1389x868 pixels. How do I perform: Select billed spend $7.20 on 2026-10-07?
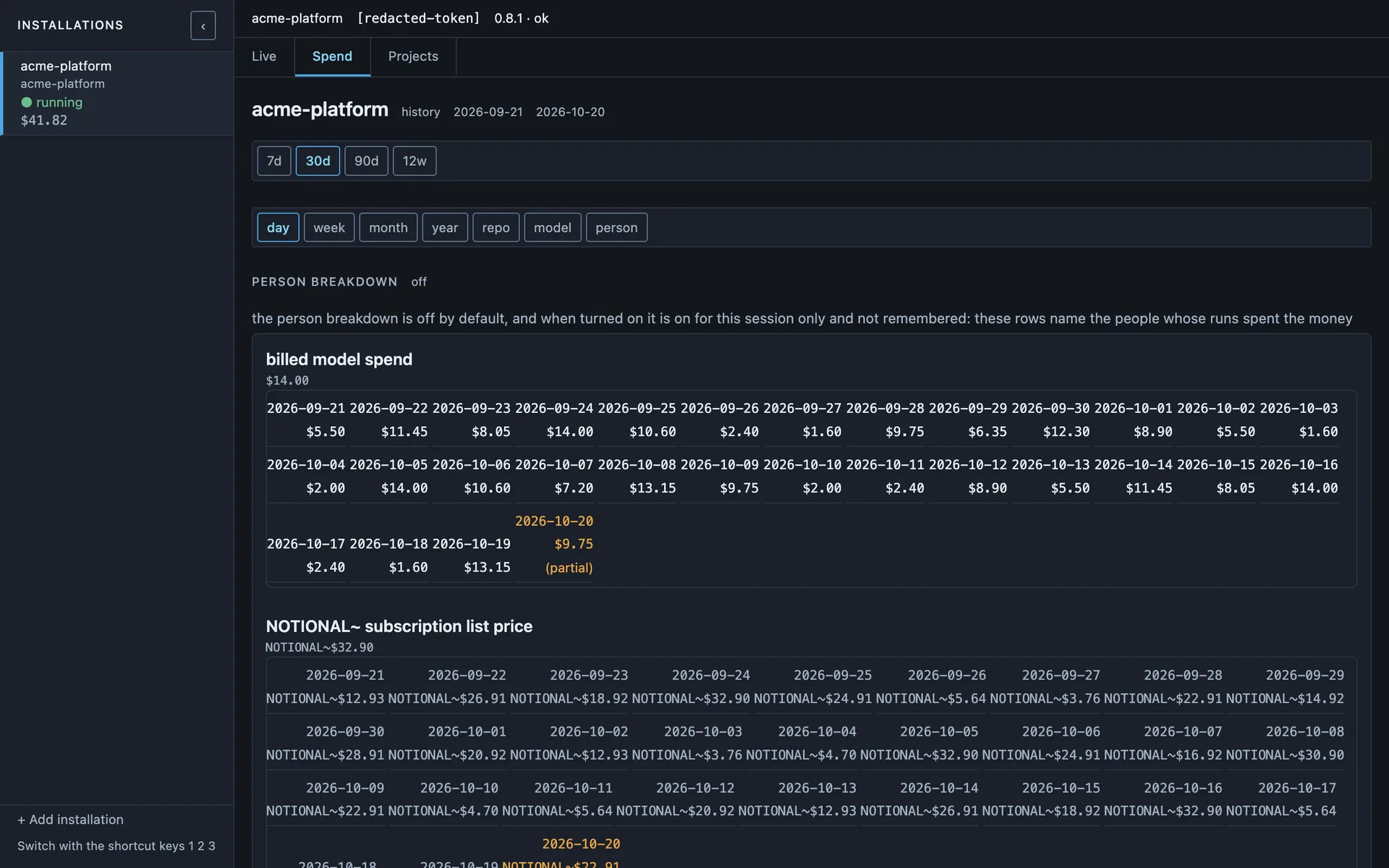[x=554, y=476]
